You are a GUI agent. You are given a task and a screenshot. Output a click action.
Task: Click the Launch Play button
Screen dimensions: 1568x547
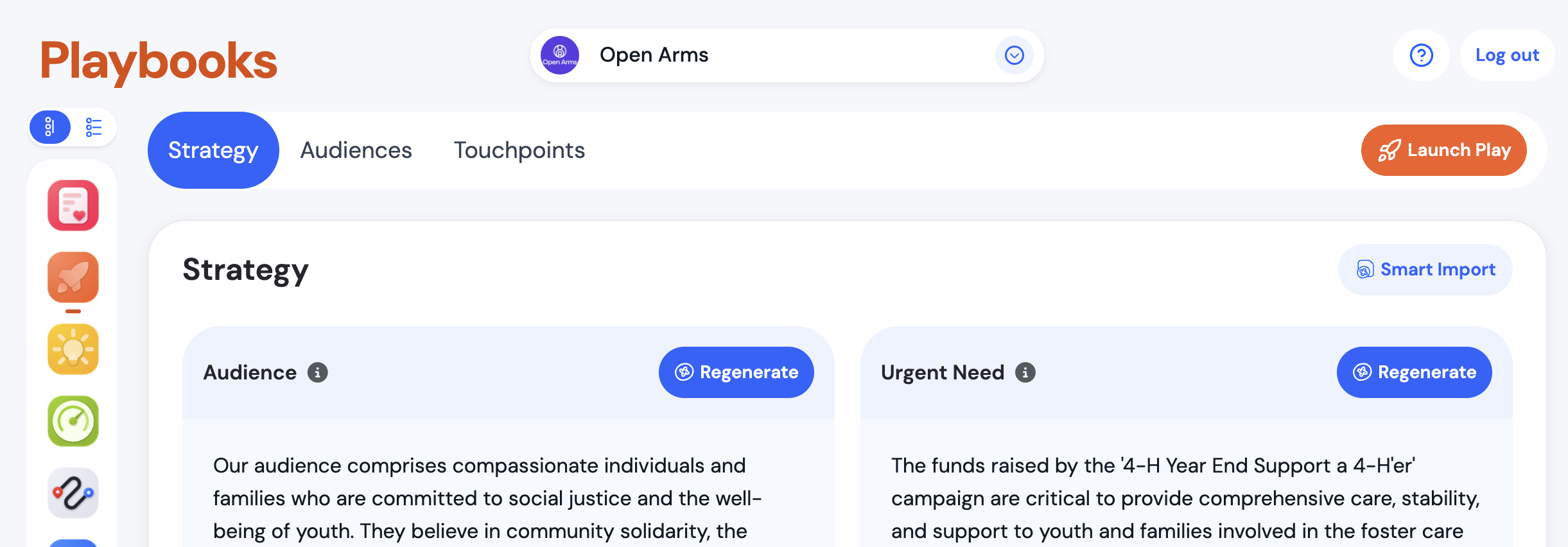(x=1443, y=150)
